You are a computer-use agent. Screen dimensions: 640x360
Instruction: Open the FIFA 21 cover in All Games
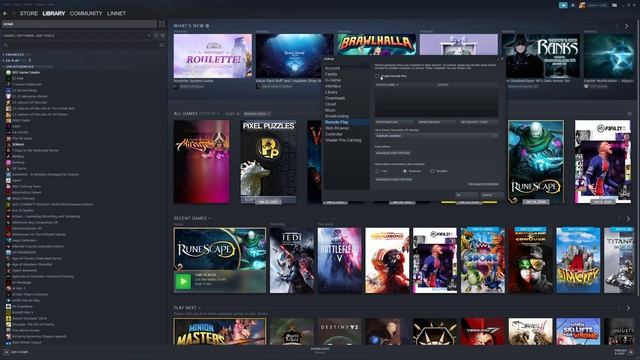[602, 162]
